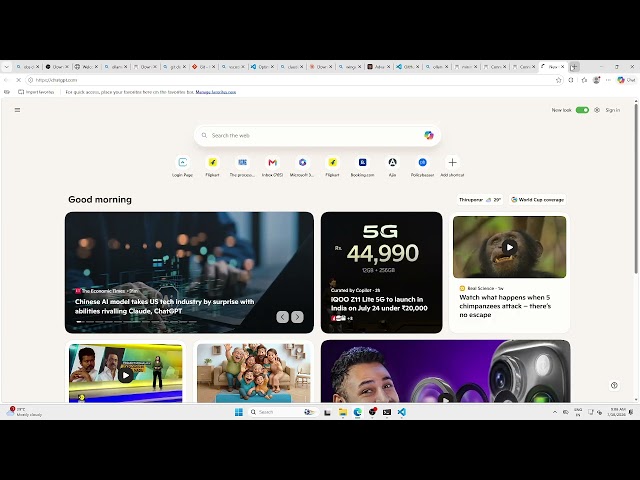Open the browser extensions icon
640x480 pixels.
pyautogui.click(x=571, y=80)
